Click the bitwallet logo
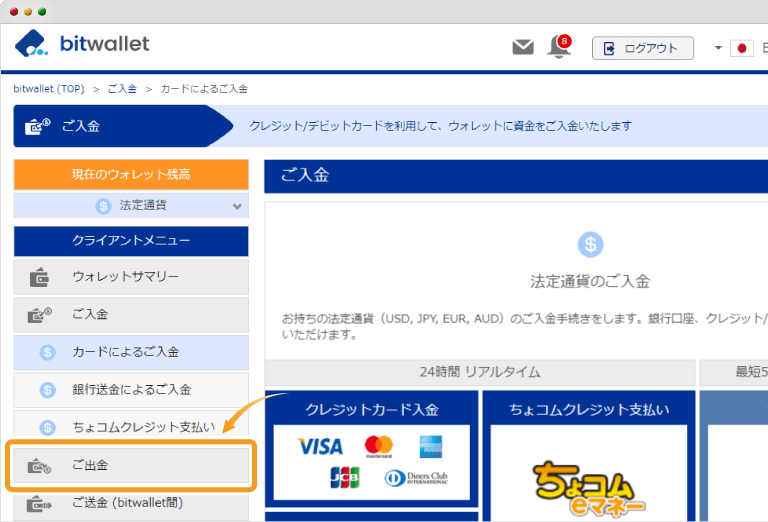Screen dimensions: 768x522 82,44
